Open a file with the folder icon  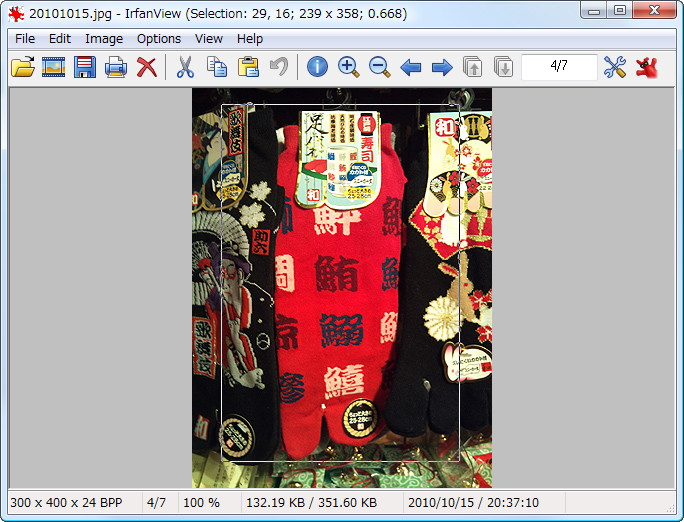(23, 67)
